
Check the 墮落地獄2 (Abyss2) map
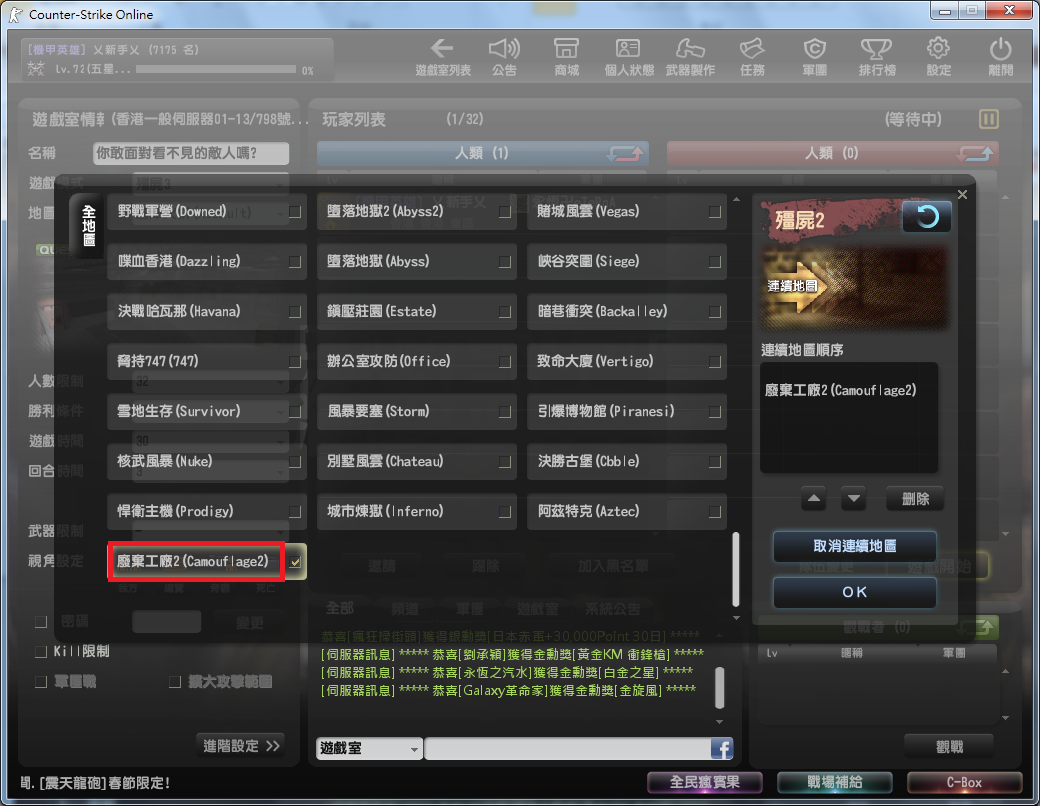coord(505,212)
